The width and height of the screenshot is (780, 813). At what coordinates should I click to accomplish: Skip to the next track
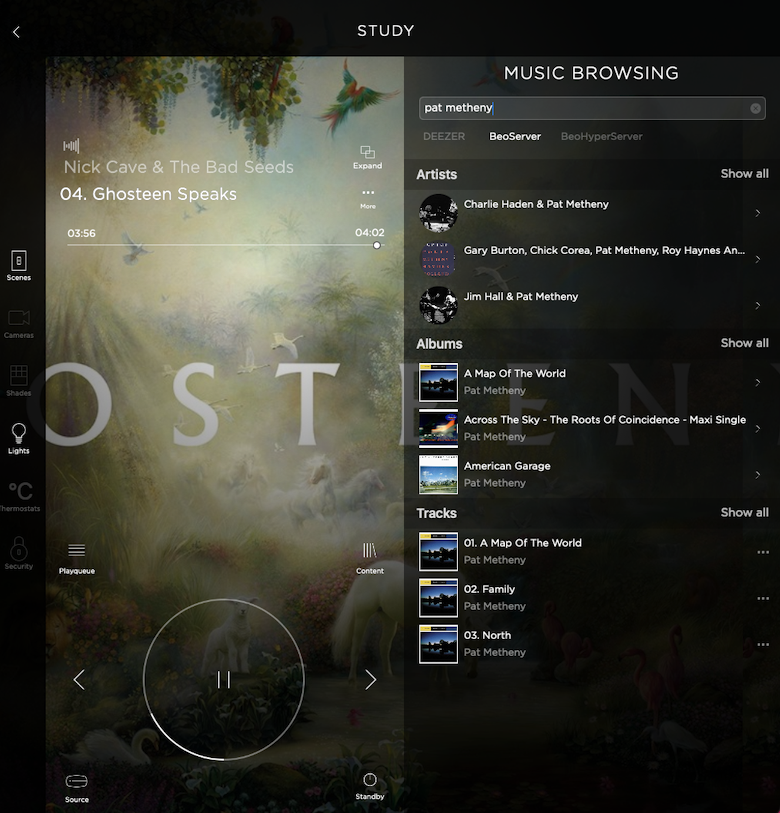tap(370, 680)
